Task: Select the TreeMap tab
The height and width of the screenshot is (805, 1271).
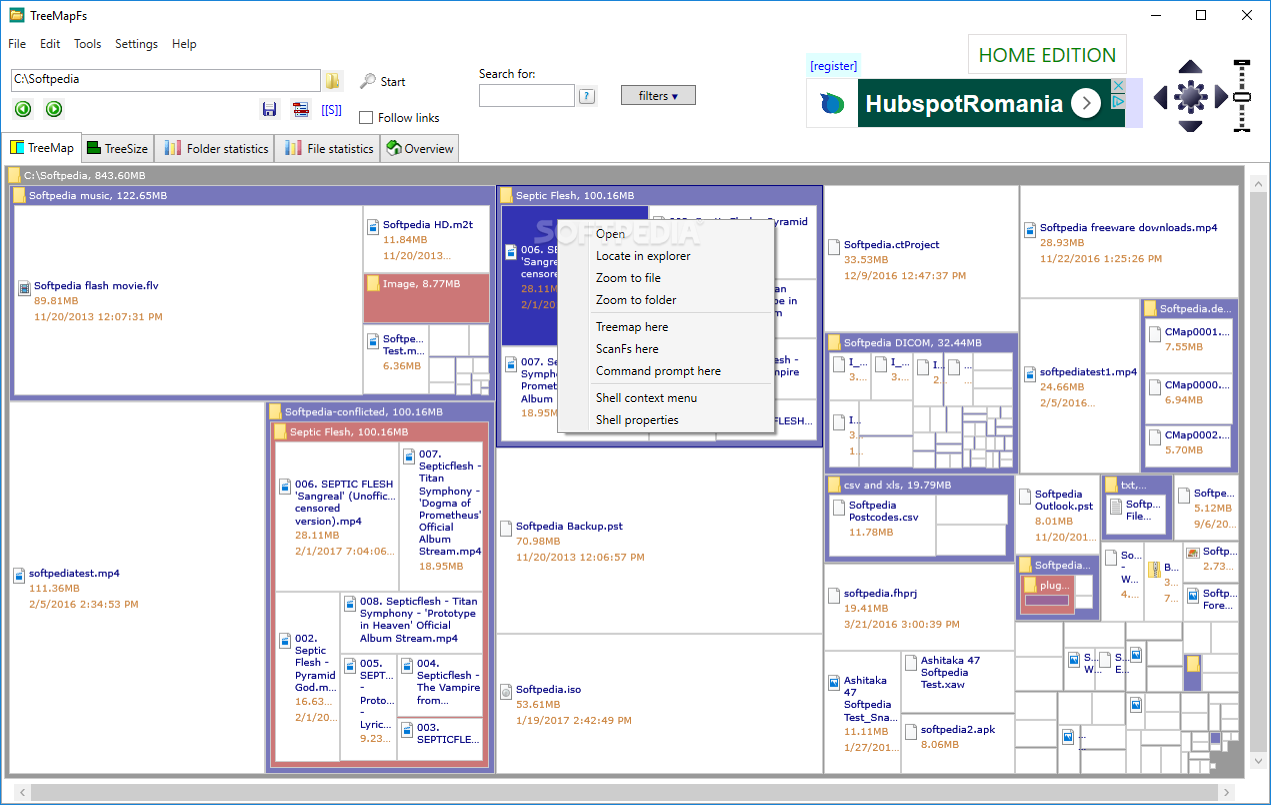Action: tap(41, 147)
